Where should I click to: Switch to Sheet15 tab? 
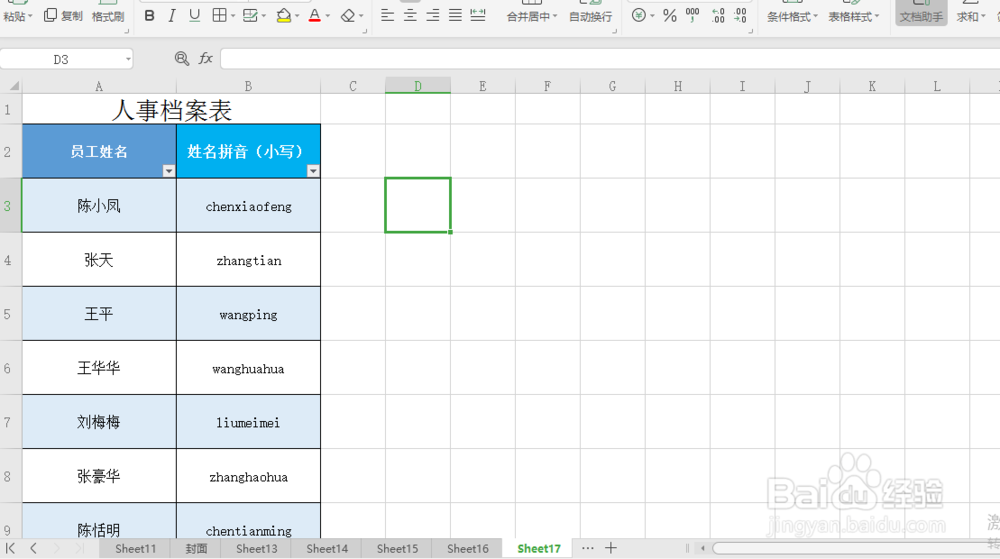[397, 549]
